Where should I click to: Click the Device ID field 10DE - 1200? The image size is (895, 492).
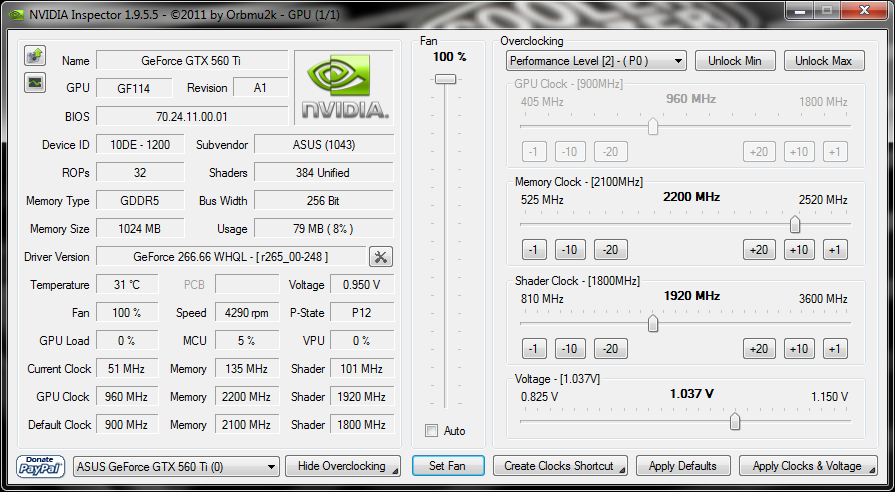(x=140, y=145)
